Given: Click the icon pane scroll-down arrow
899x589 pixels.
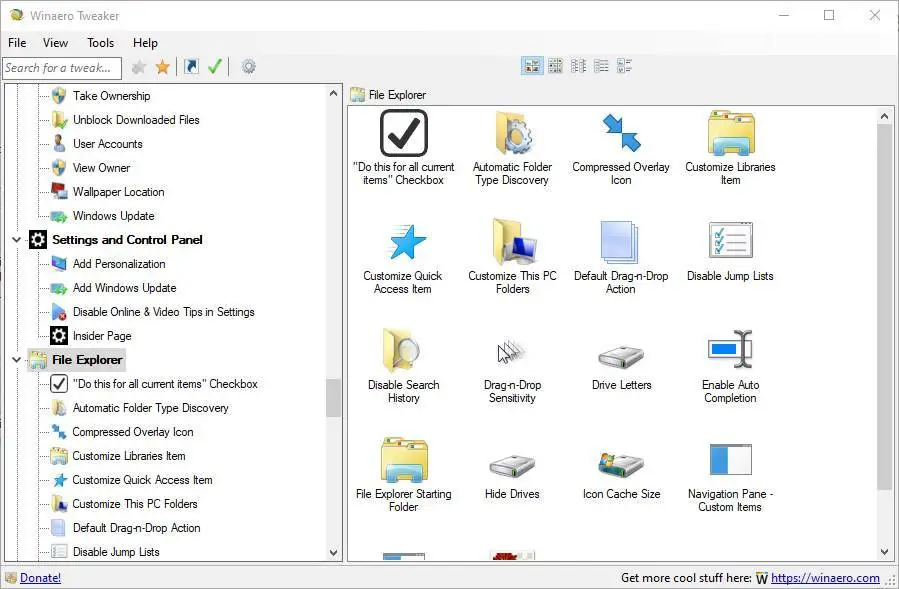Looking at the screenshot, I should [x=884, y=552].
